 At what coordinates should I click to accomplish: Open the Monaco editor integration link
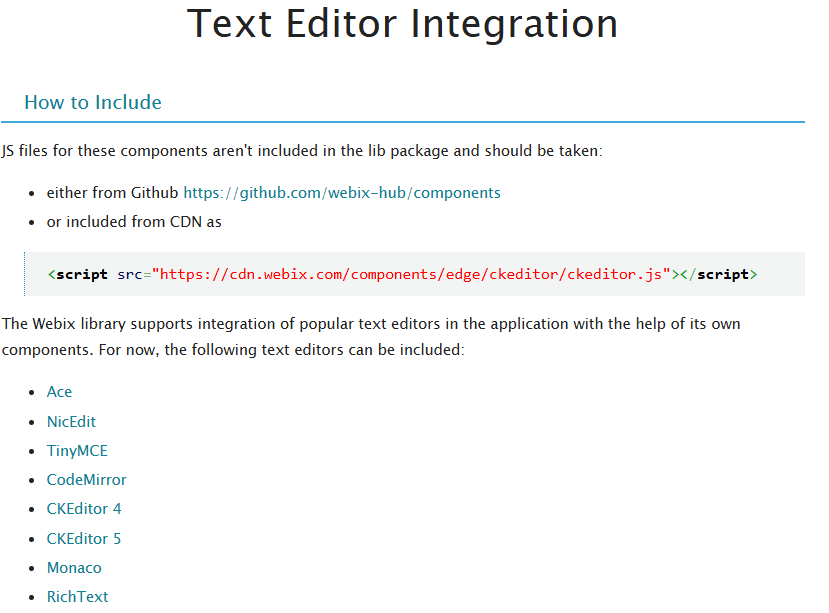(74, 567)
